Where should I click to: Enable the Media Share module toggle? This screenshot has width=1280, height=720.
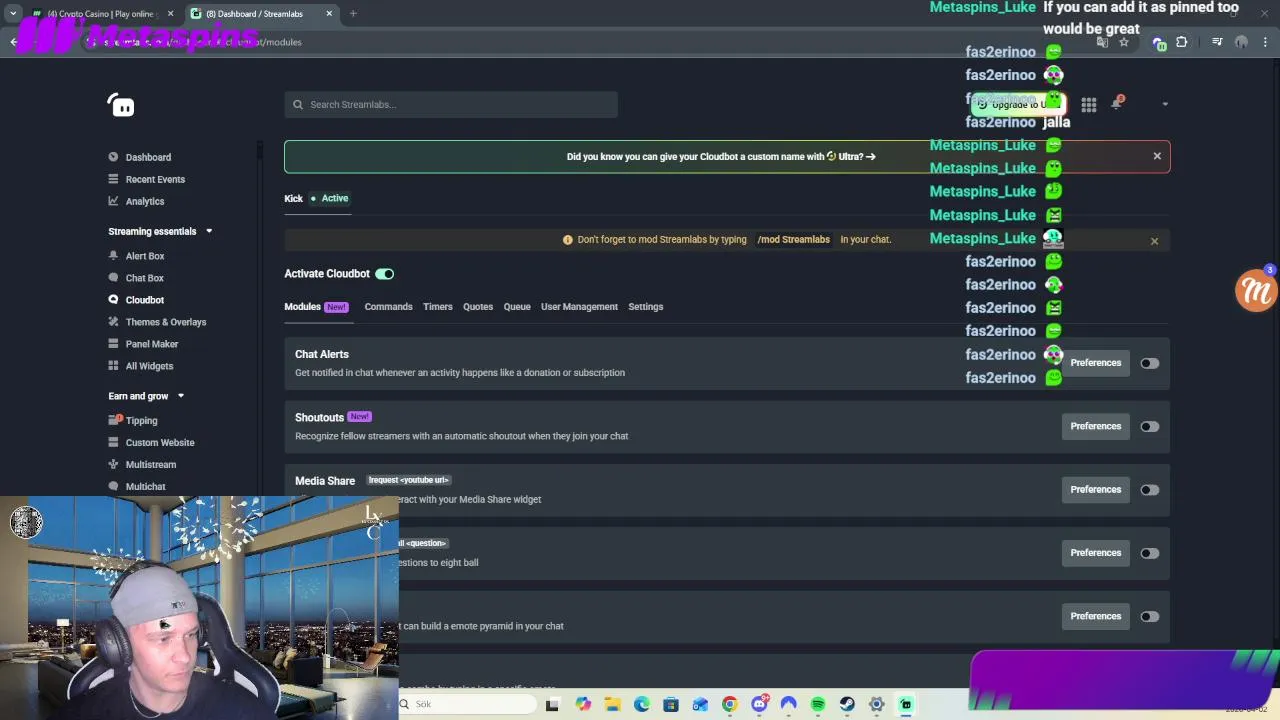1149,490
